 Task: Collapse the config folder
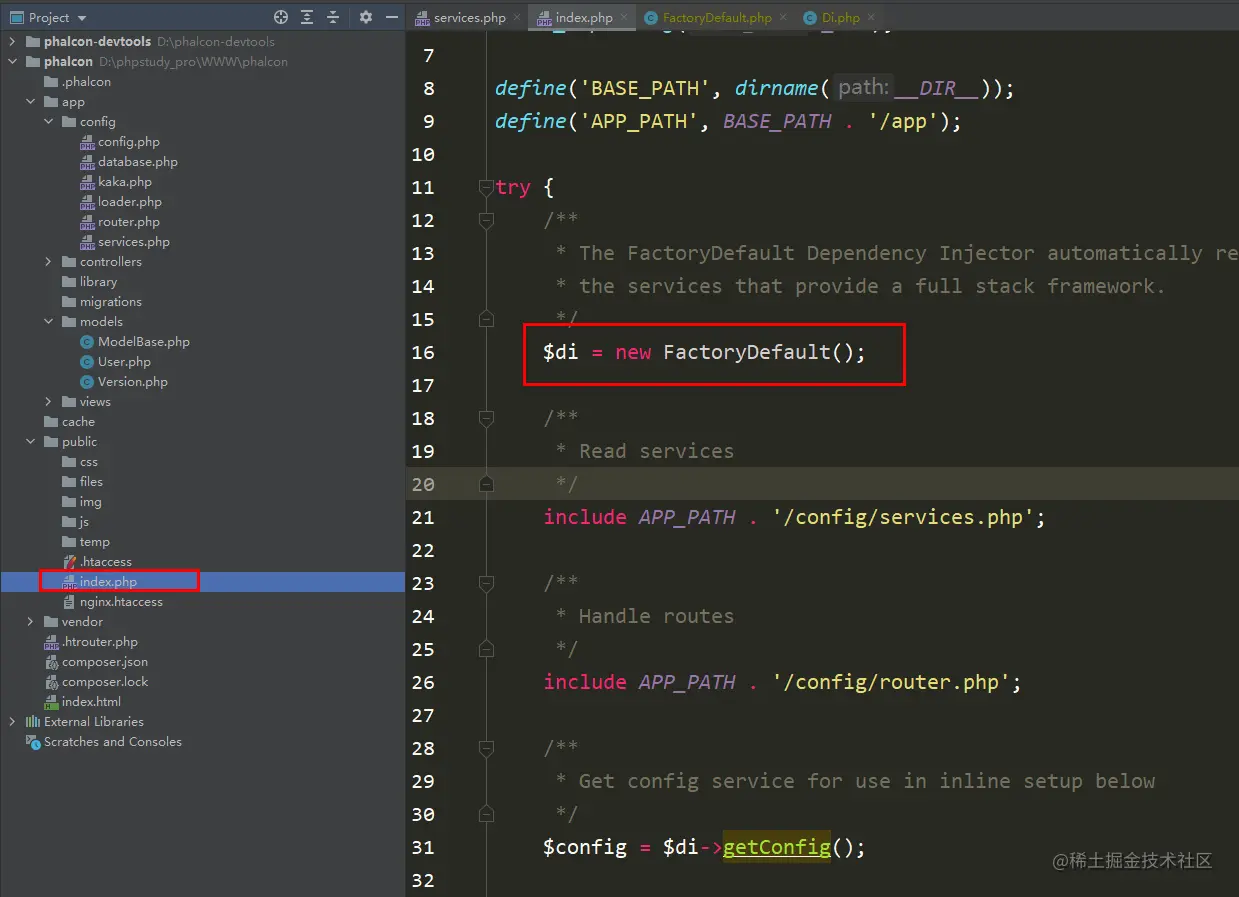49,122
